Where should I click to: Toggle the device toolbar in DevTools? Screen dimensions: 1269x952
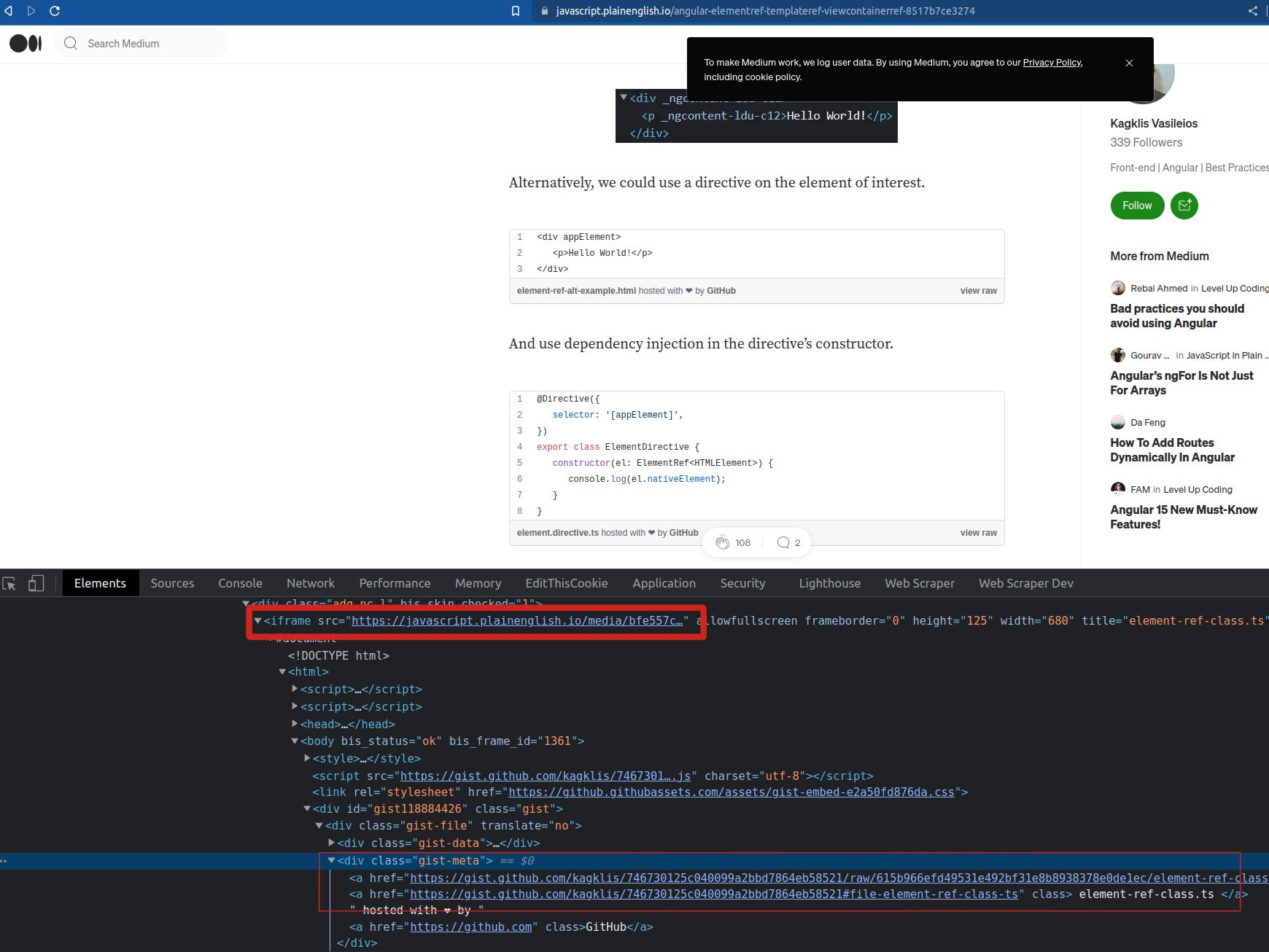(x=36, y=583)
